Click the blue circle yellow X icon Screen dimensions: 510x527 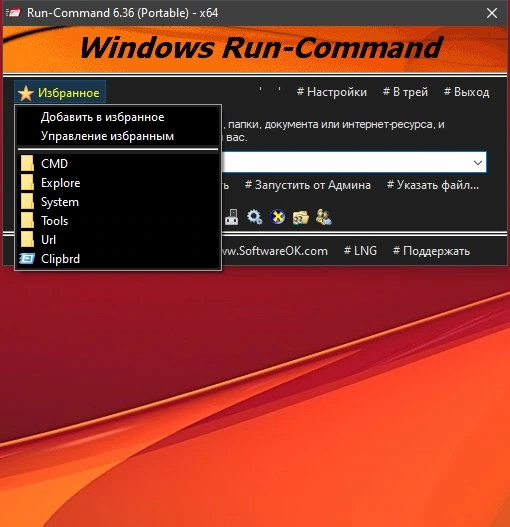(x=277, y=217)
